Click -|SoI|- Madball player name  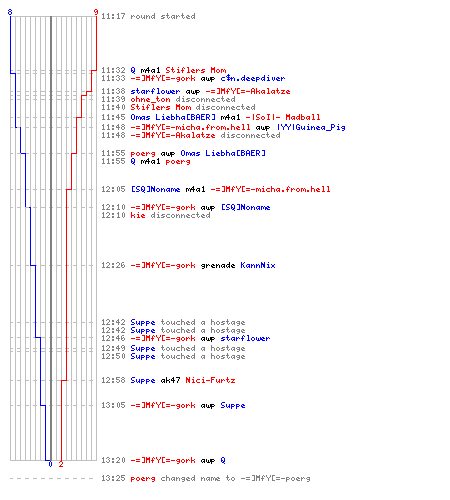click(283, 117)
